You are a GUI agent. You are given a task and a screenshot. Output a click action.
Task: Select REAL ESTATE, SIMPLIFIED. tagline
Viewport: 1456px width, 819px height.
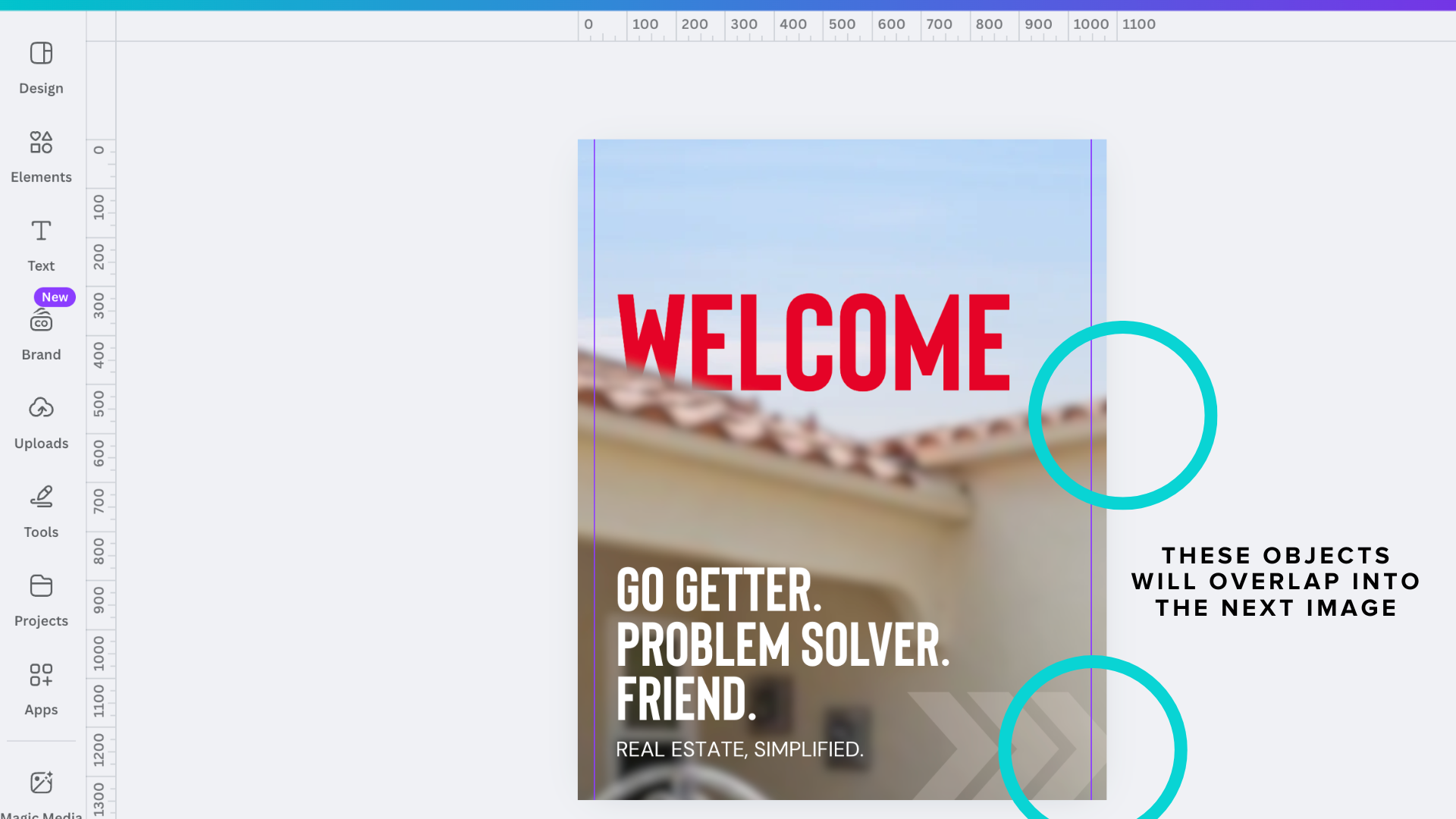click(739, 749)
